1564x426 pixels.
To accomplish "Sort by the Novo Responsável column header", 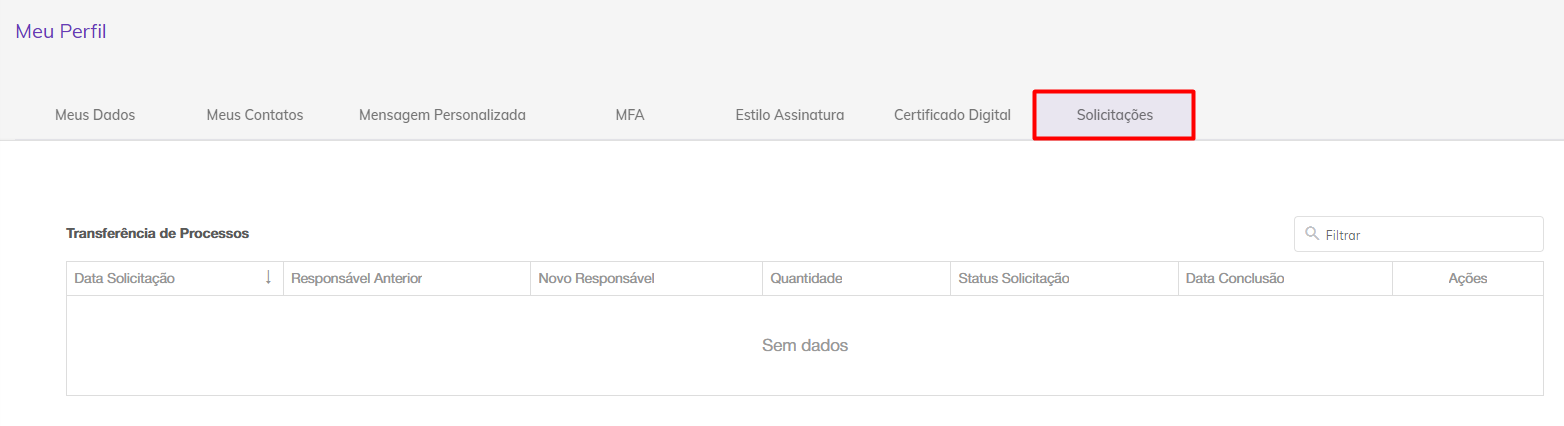I will (x=646, y=279).
